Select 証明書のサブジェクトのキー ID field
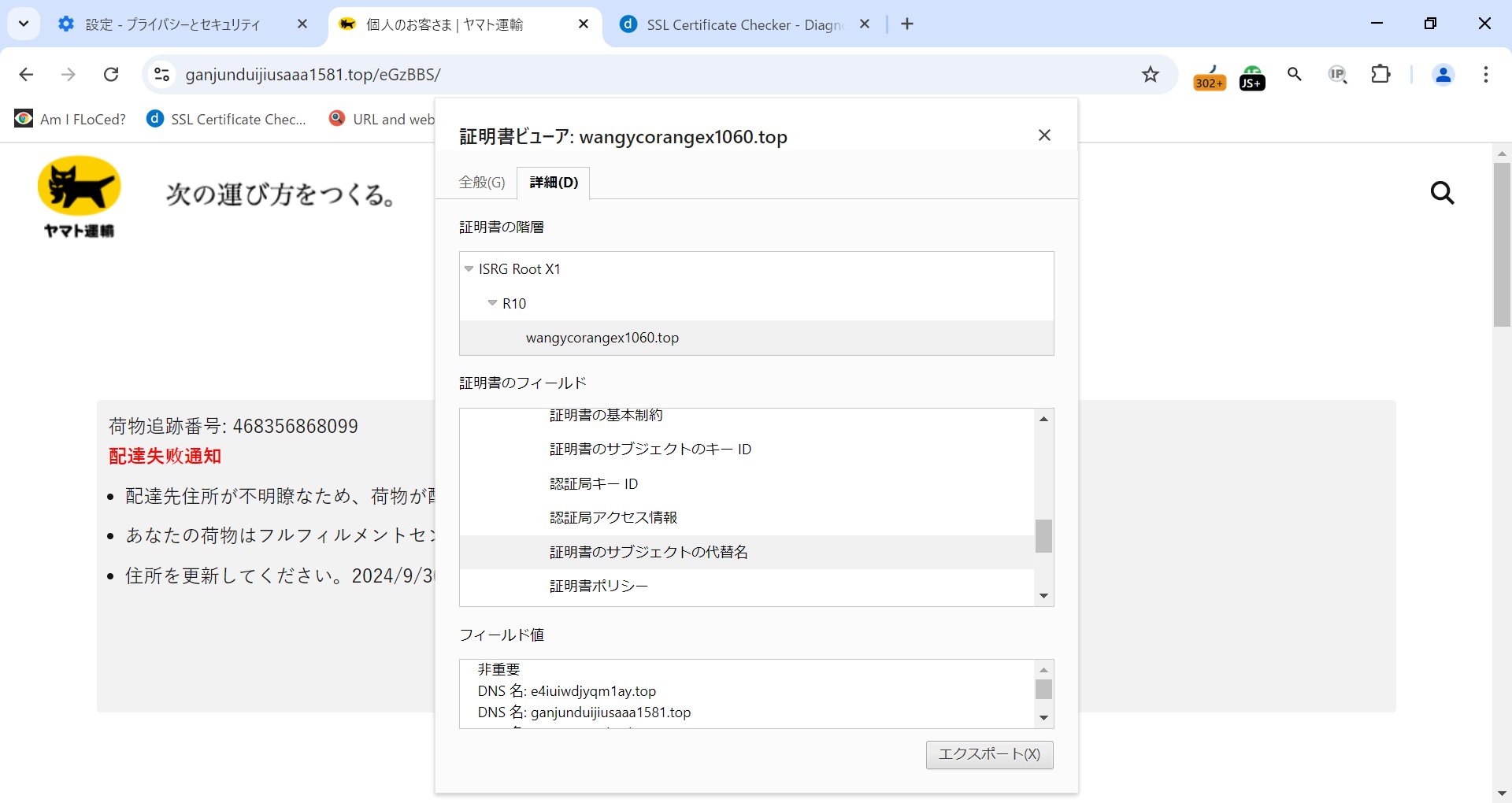Screen dimensions: 1512x803 [x=747, y=450]
